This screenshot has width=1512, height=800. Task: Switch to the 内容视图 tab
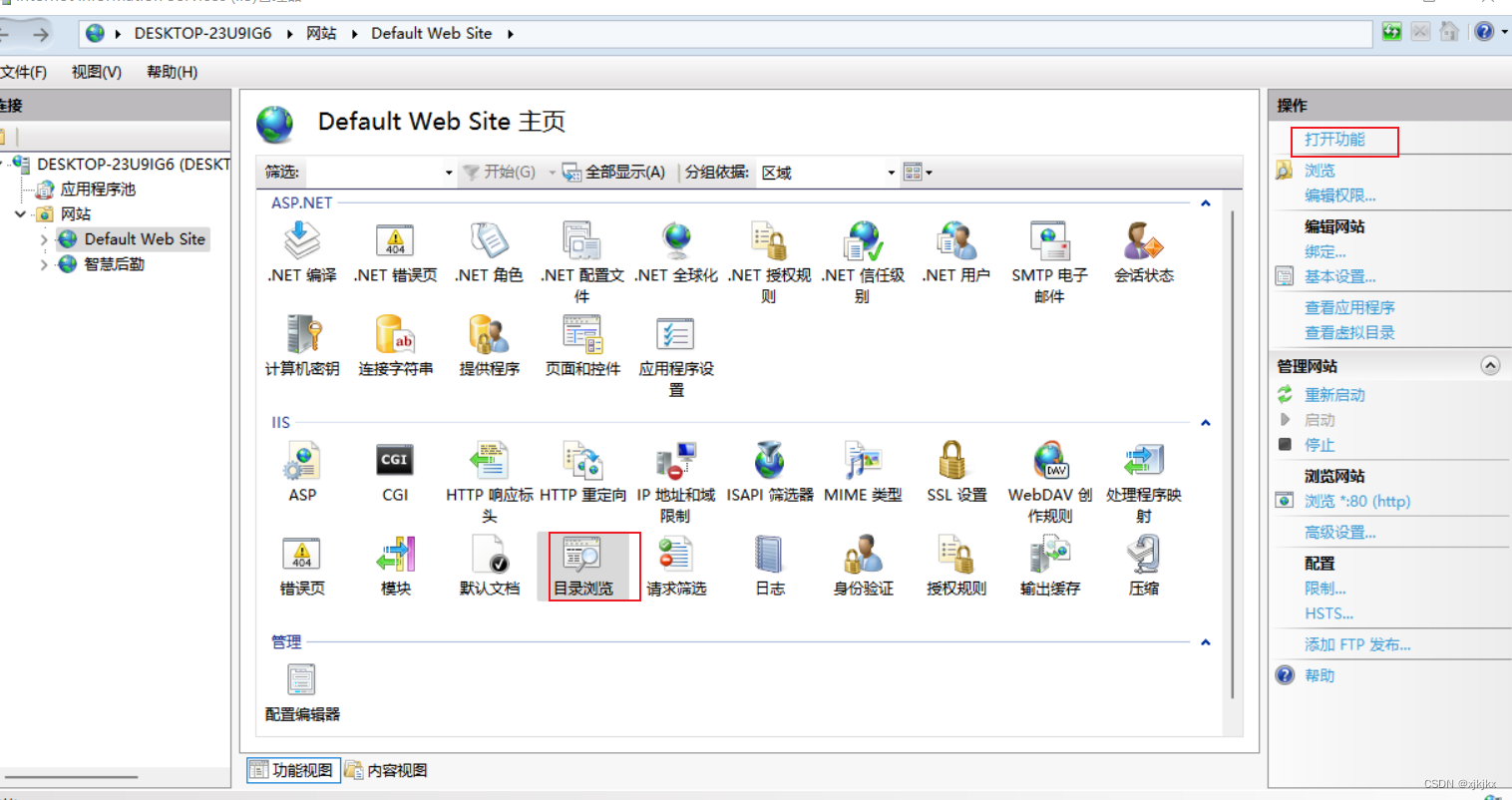[x=386, y=770]
